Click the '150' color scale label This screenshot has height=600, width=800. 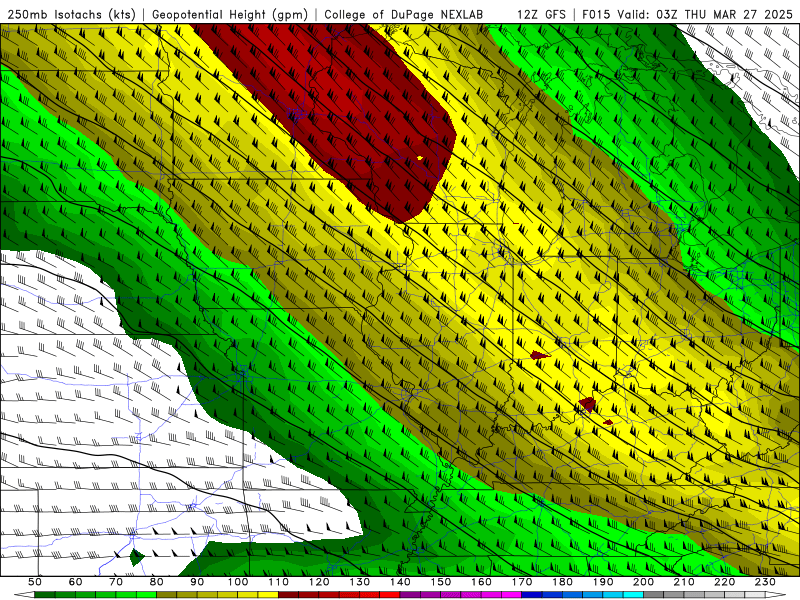tap(441, 582)
